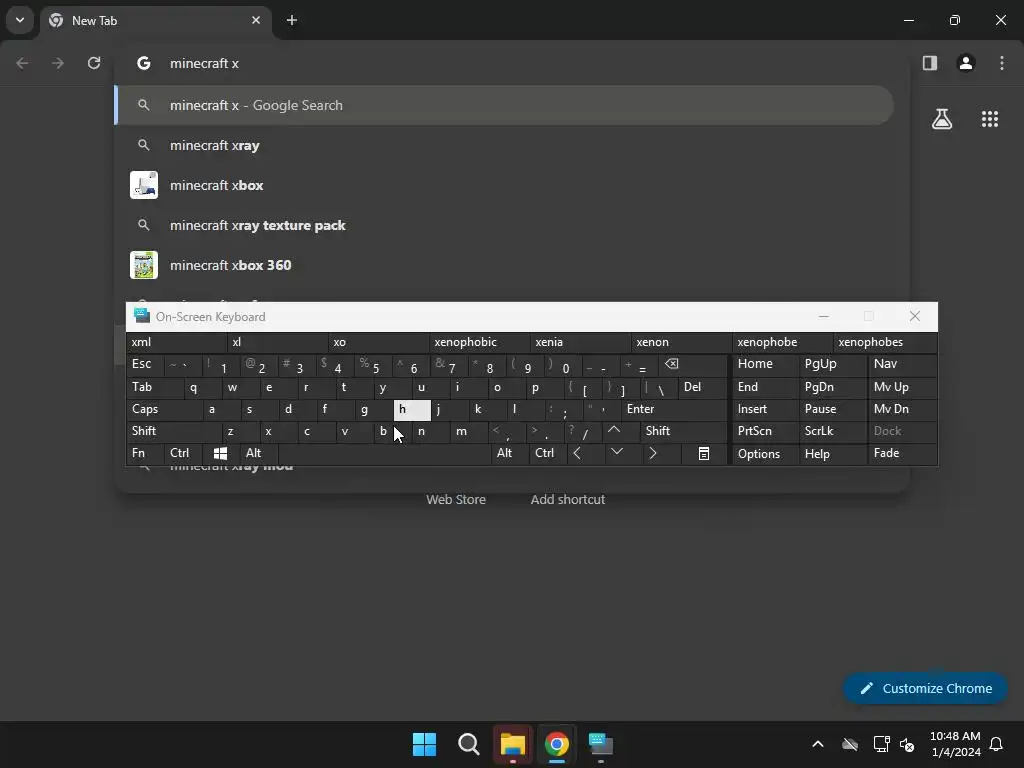Open Chrome's three-dot menu
1024x768 pixels.
[x=1001, y=63]
